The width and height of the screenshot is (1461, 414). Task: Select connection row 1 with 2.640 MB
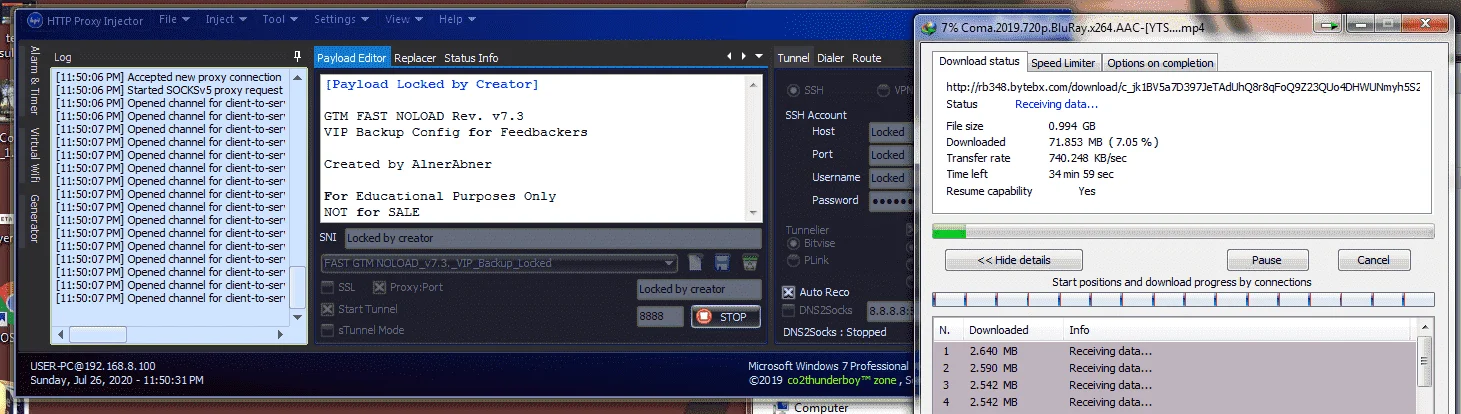coord(1176,351)
